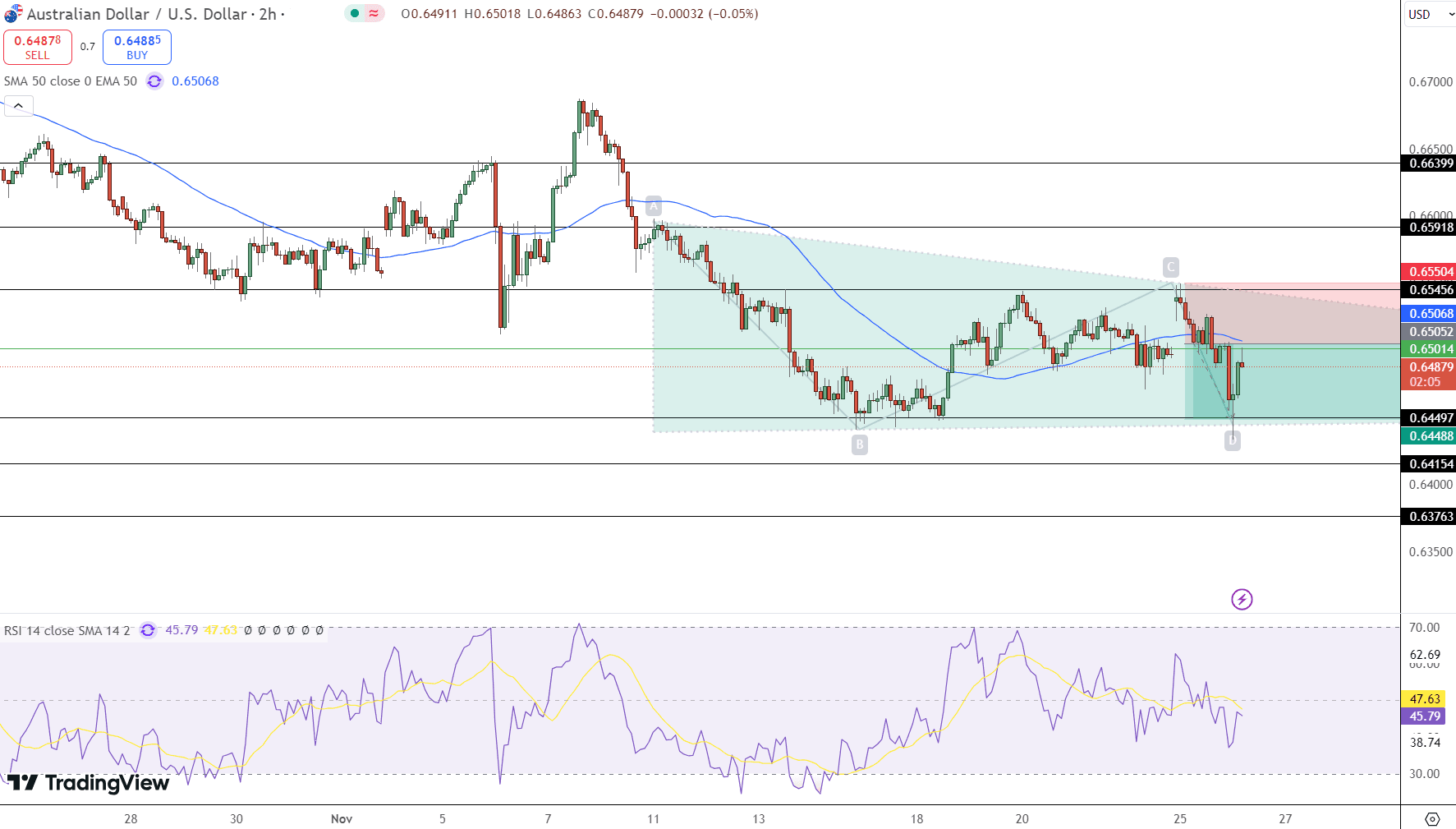Click the -0.00032 (-0.05%) change value
Screen dimensions: 1456x829
coord(704,14)
